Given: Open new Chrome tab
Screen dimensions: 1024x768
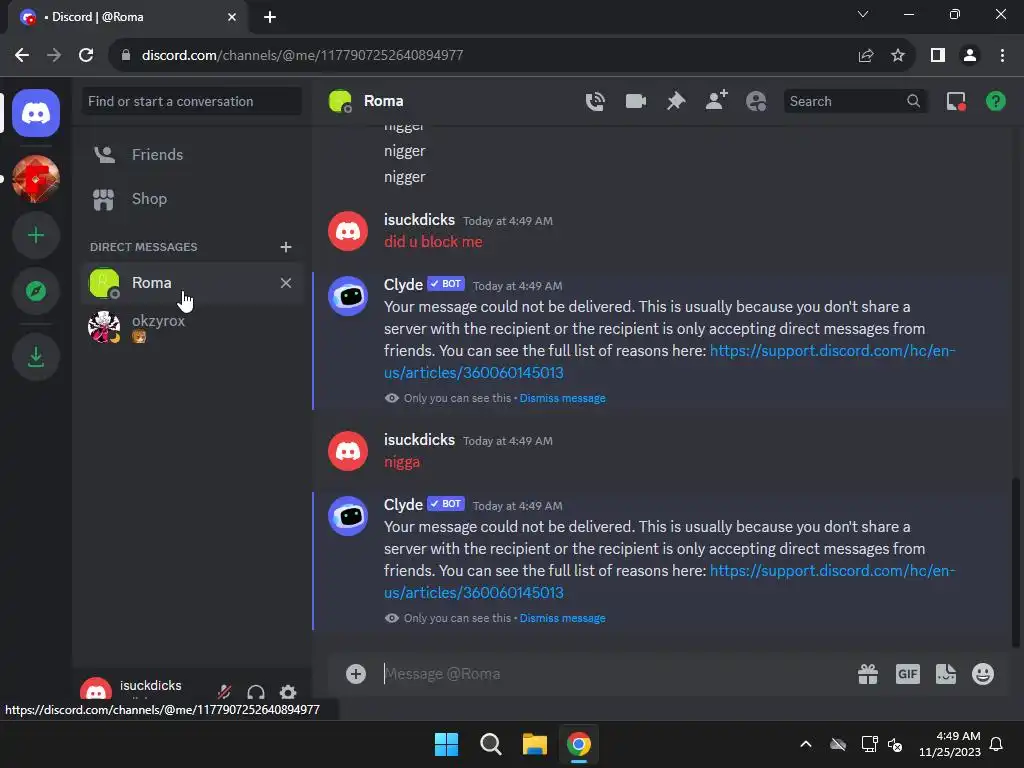Looking at the screenshot, I should (x=270, y=17).
